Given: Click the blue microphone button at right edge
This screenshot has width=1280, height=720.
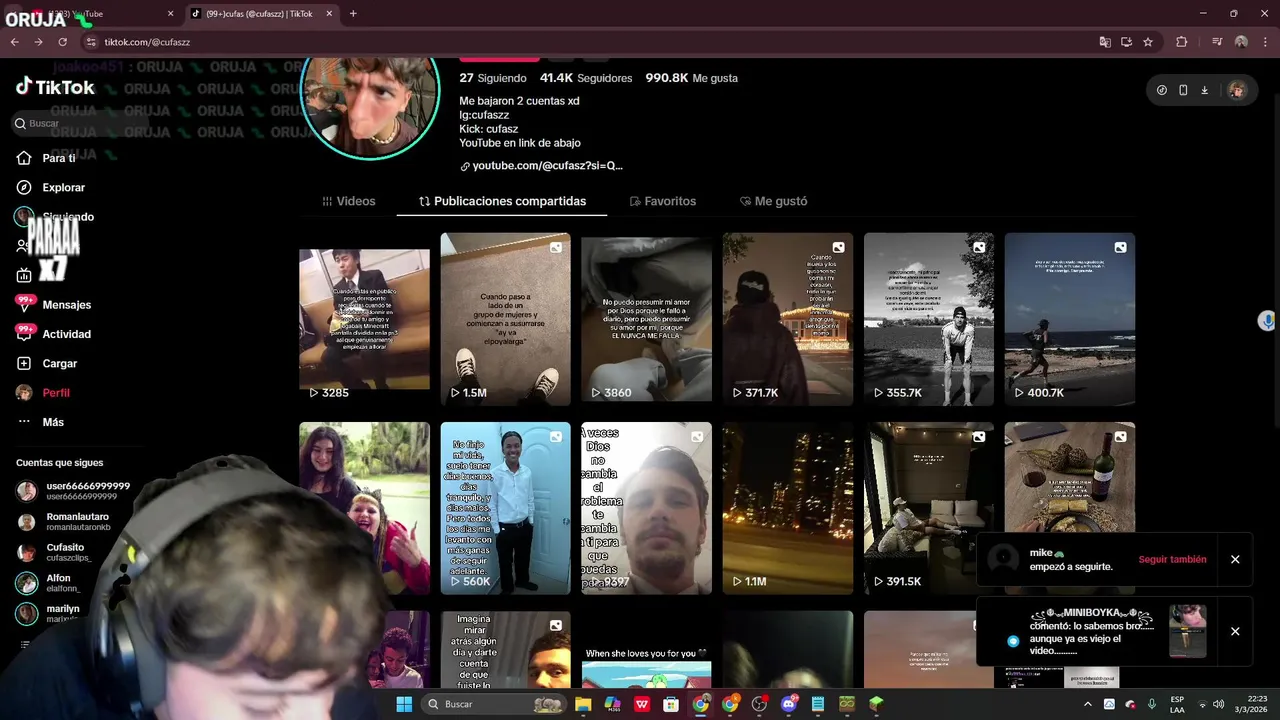Looking at the screenshot, I should 1267,321.
